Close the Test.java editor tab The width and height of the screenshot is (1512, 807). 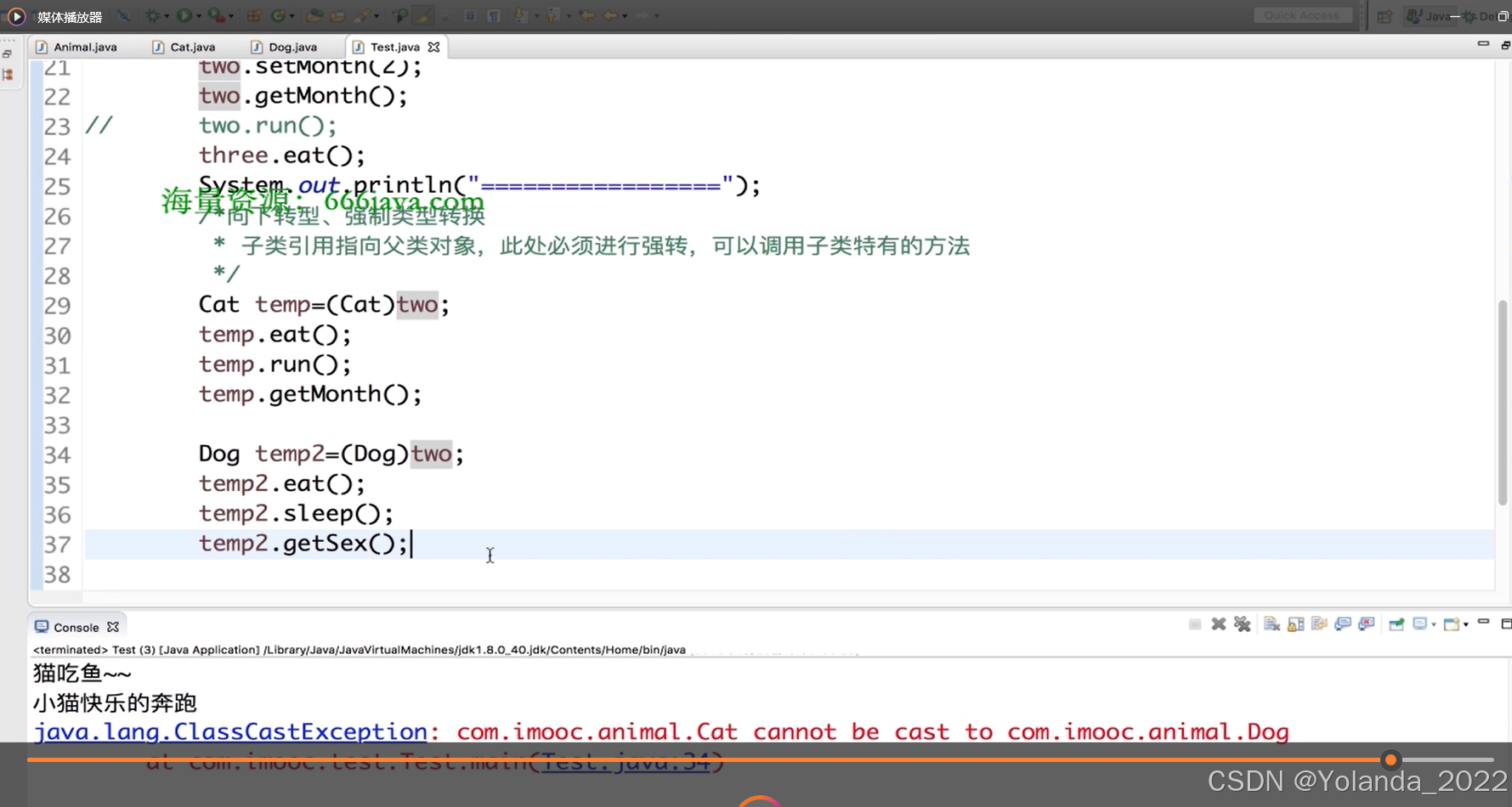click(x=434, y=47)
